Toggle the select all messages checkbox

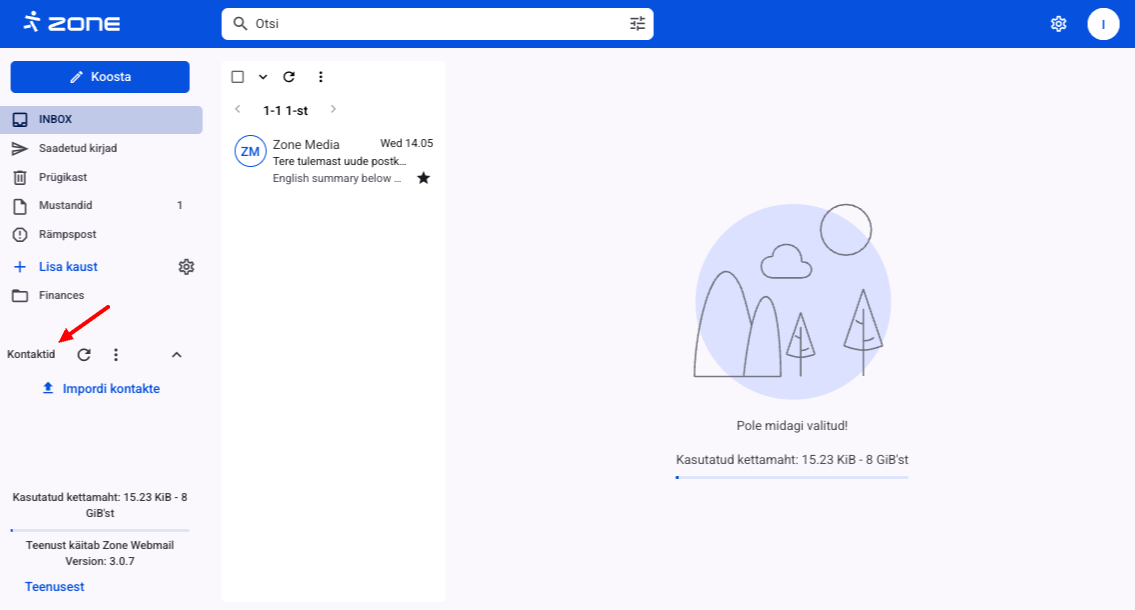click(238, 77)
